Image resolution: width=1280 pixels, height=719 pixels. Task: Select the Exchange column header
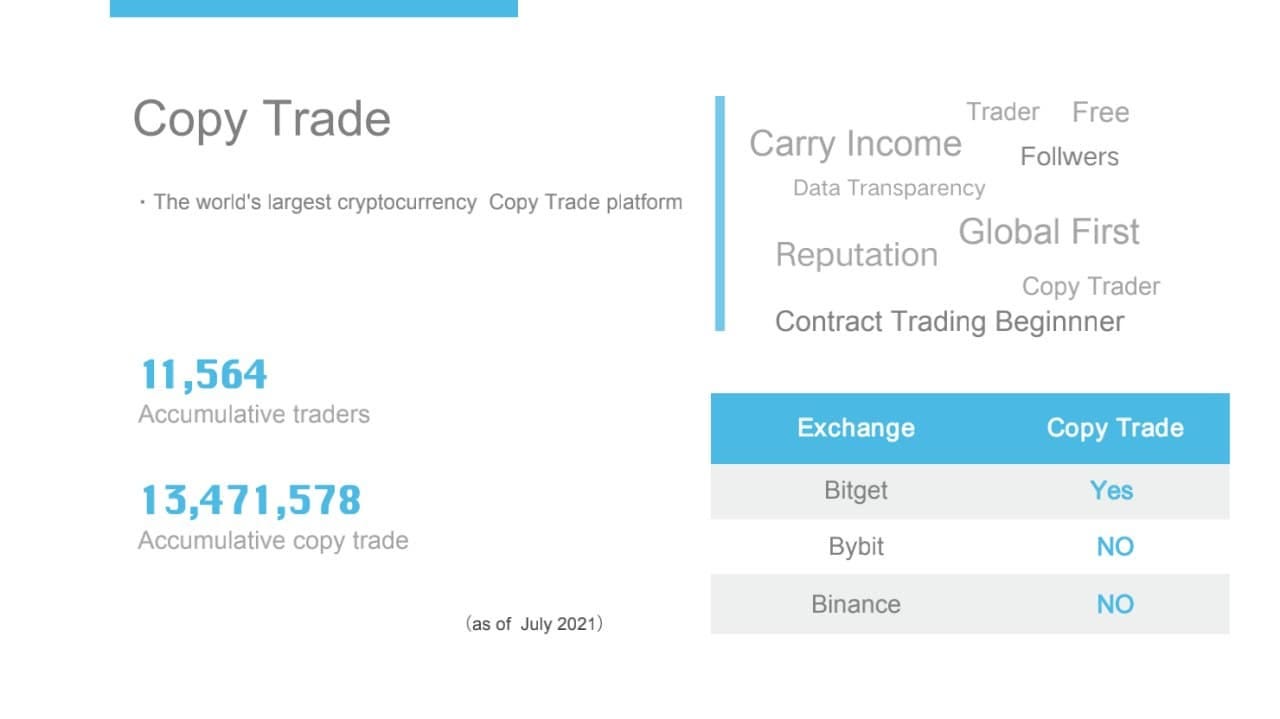[x=856, y=428]
